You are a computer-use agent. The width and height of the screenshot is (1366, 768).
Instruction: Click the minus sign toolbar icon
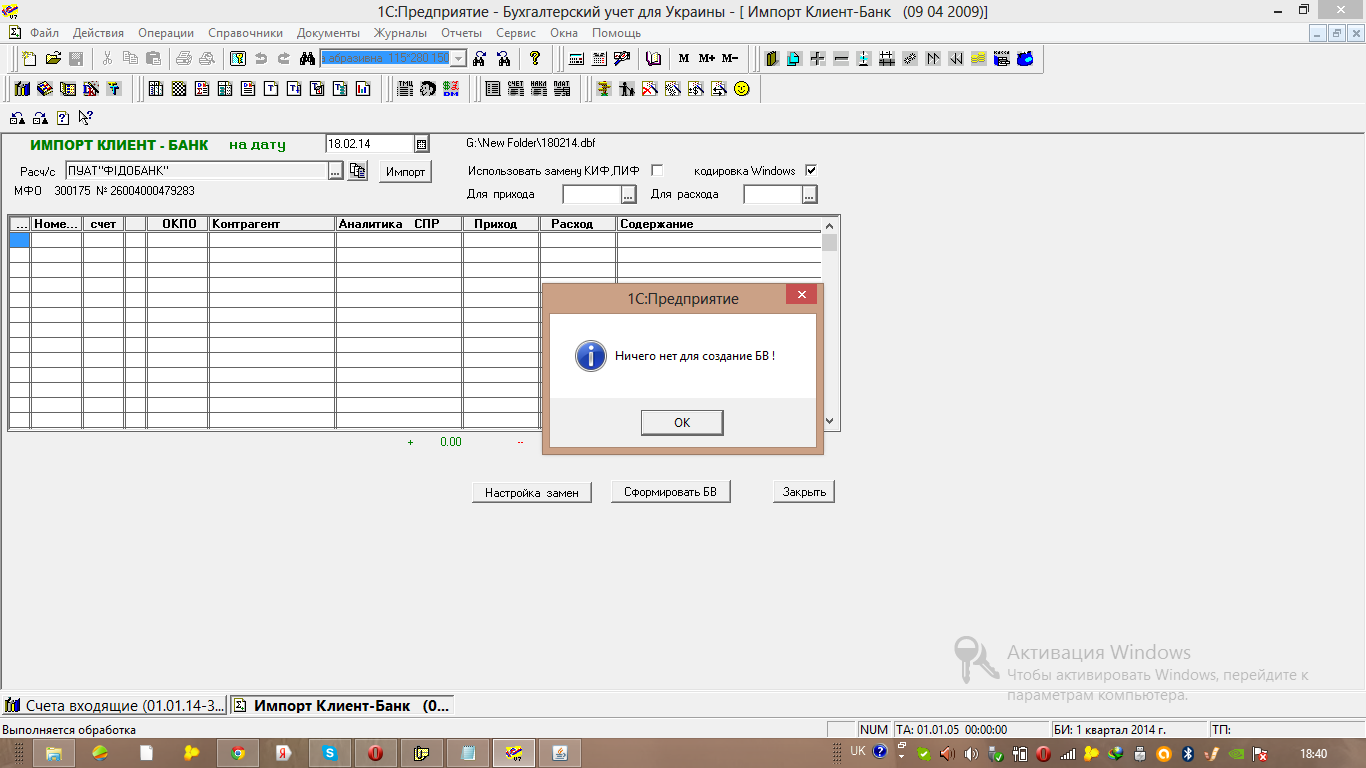click(x=841, y=58)
